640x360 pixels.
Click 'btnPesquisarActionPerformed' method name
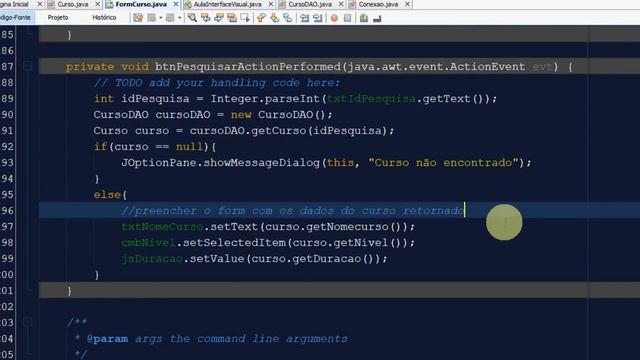[247, 67]
